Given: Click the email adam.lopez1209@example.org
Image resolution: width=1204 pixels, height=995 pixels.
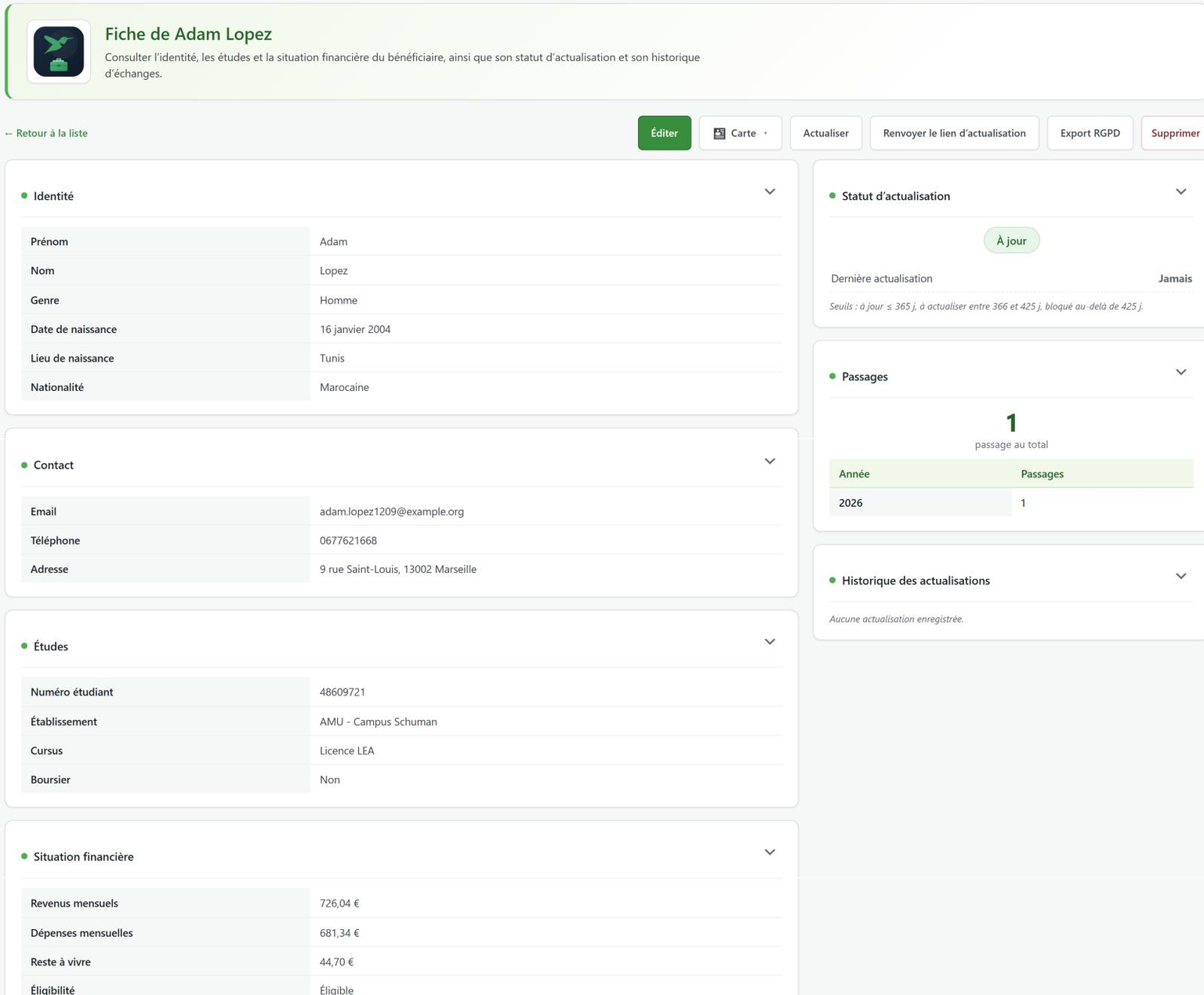Looking at the screenshot, I should [392, 512].
